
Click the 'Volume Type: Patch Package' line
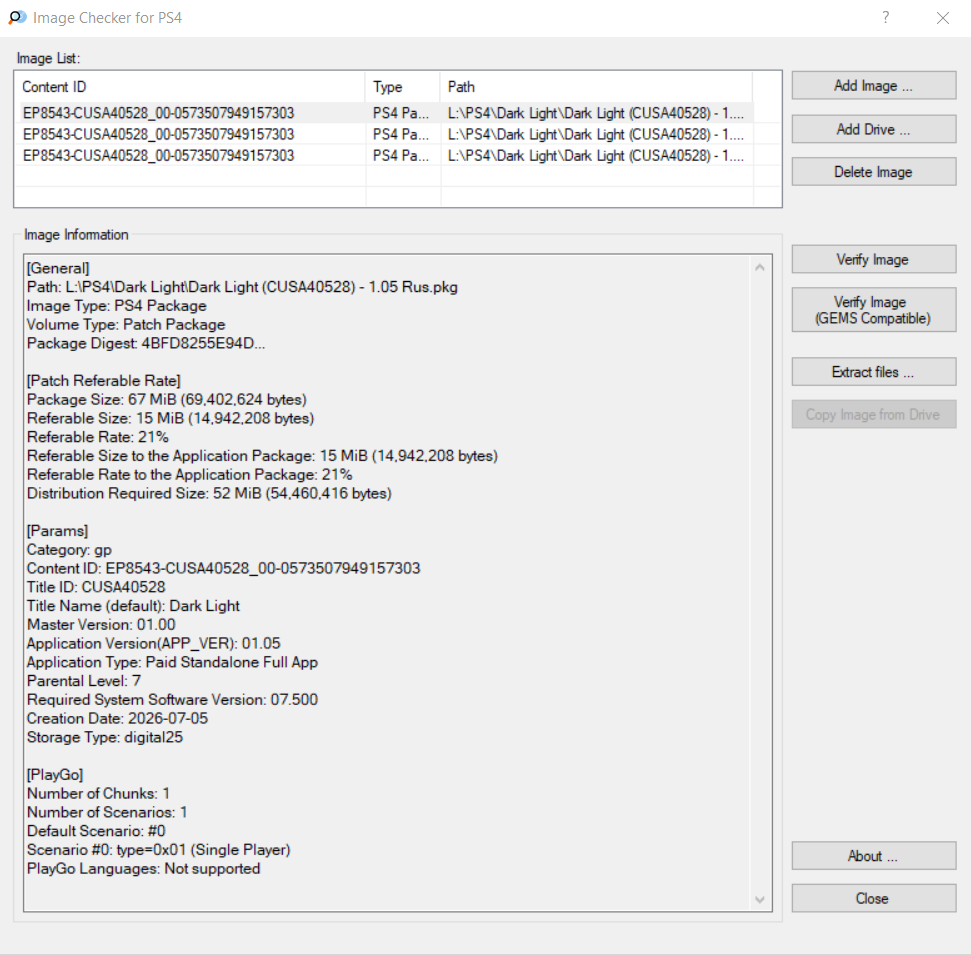126,325
